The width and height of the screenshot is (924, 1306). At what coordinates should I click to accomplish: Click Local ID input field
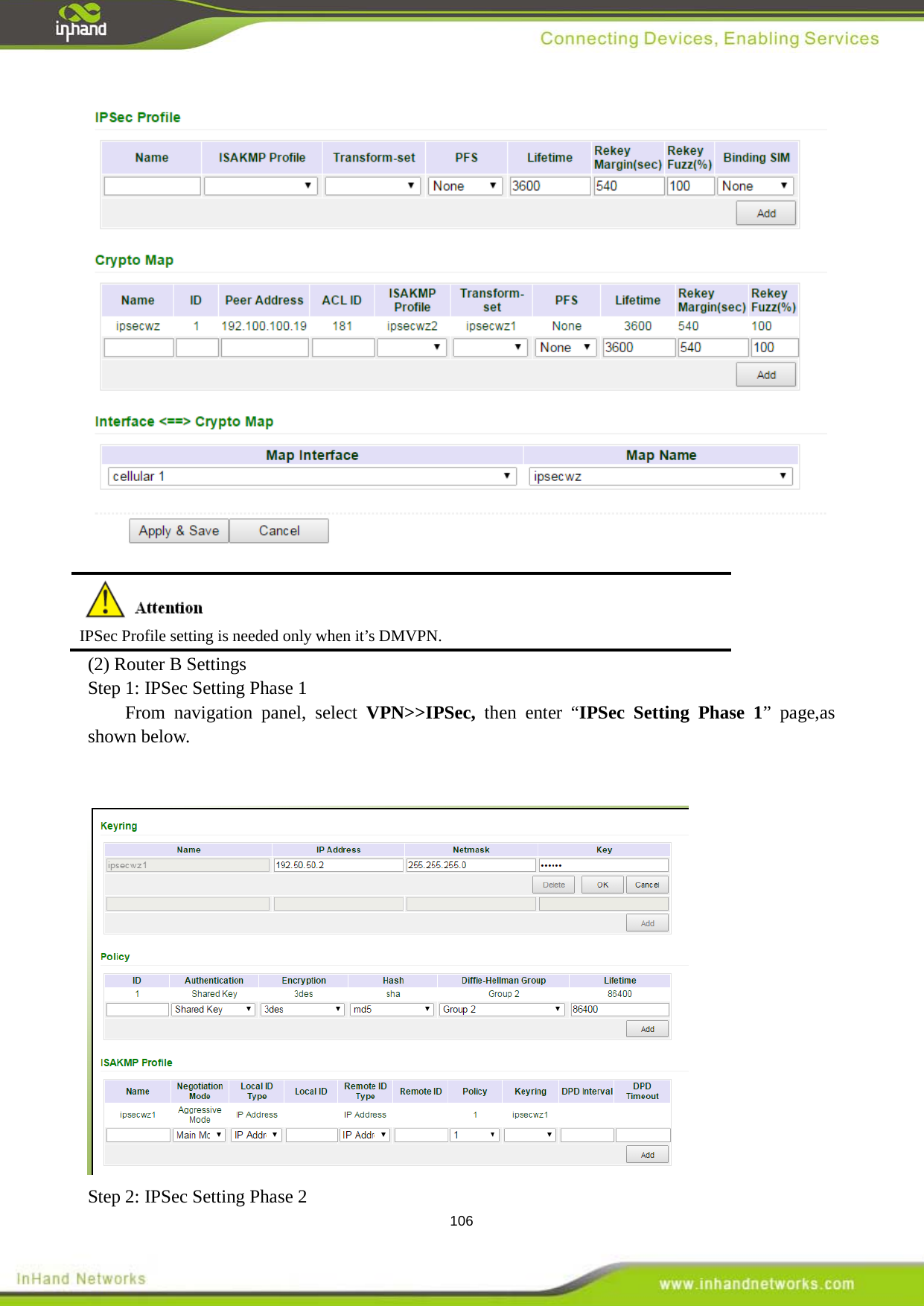[x=311, y=1135]
